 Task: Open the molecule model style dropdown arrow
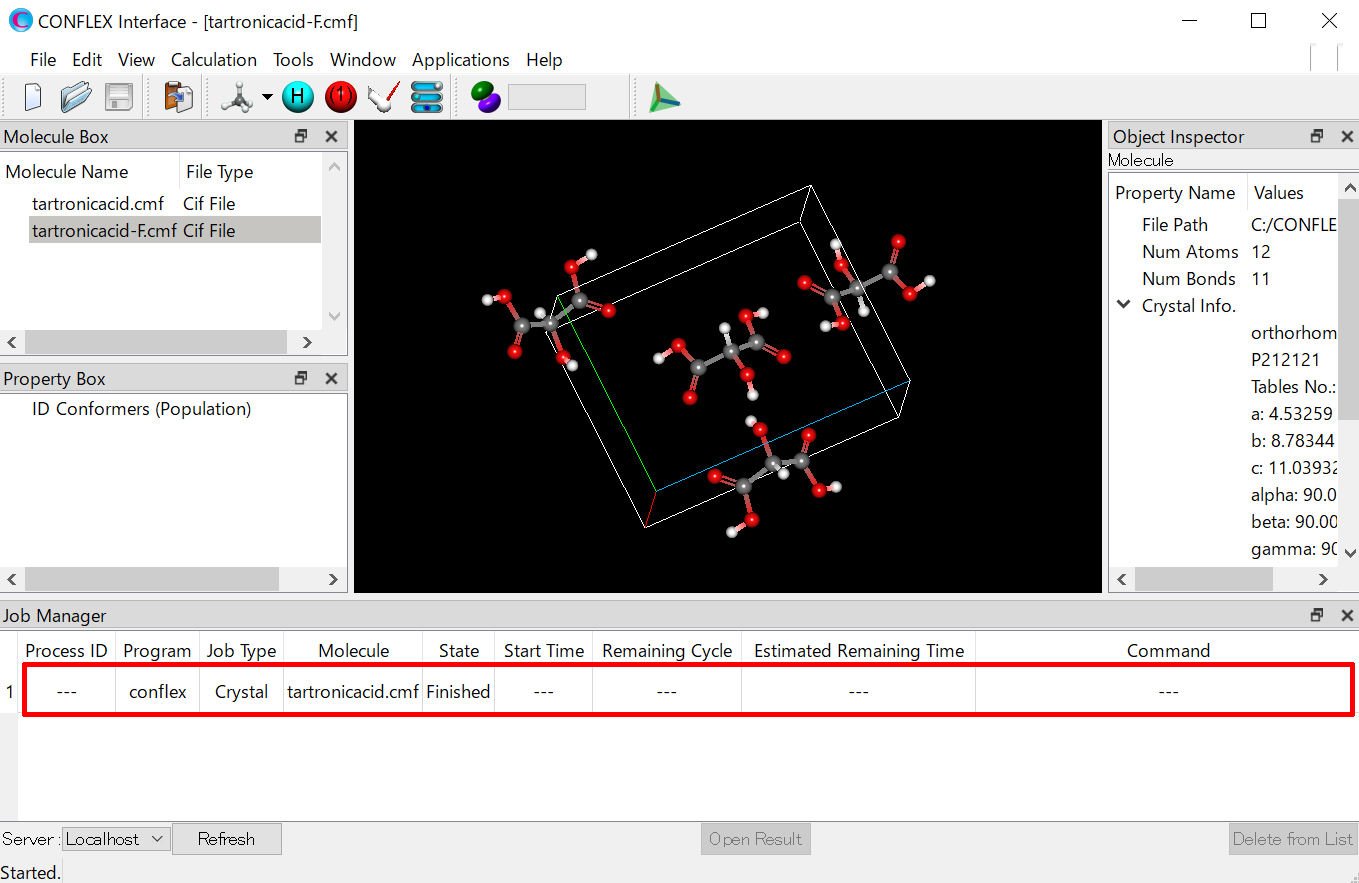(267, 97)
